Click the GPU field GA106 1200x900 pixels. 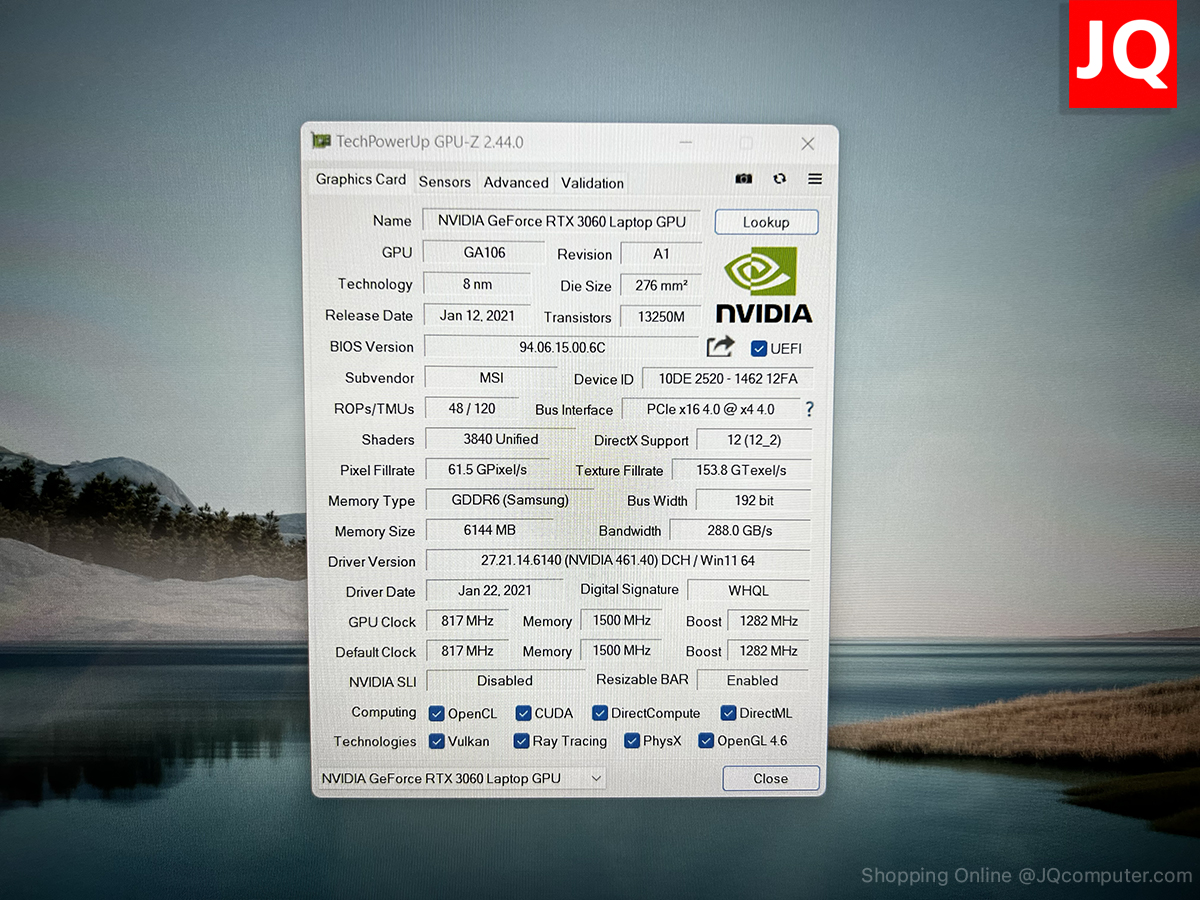[484, 253]
